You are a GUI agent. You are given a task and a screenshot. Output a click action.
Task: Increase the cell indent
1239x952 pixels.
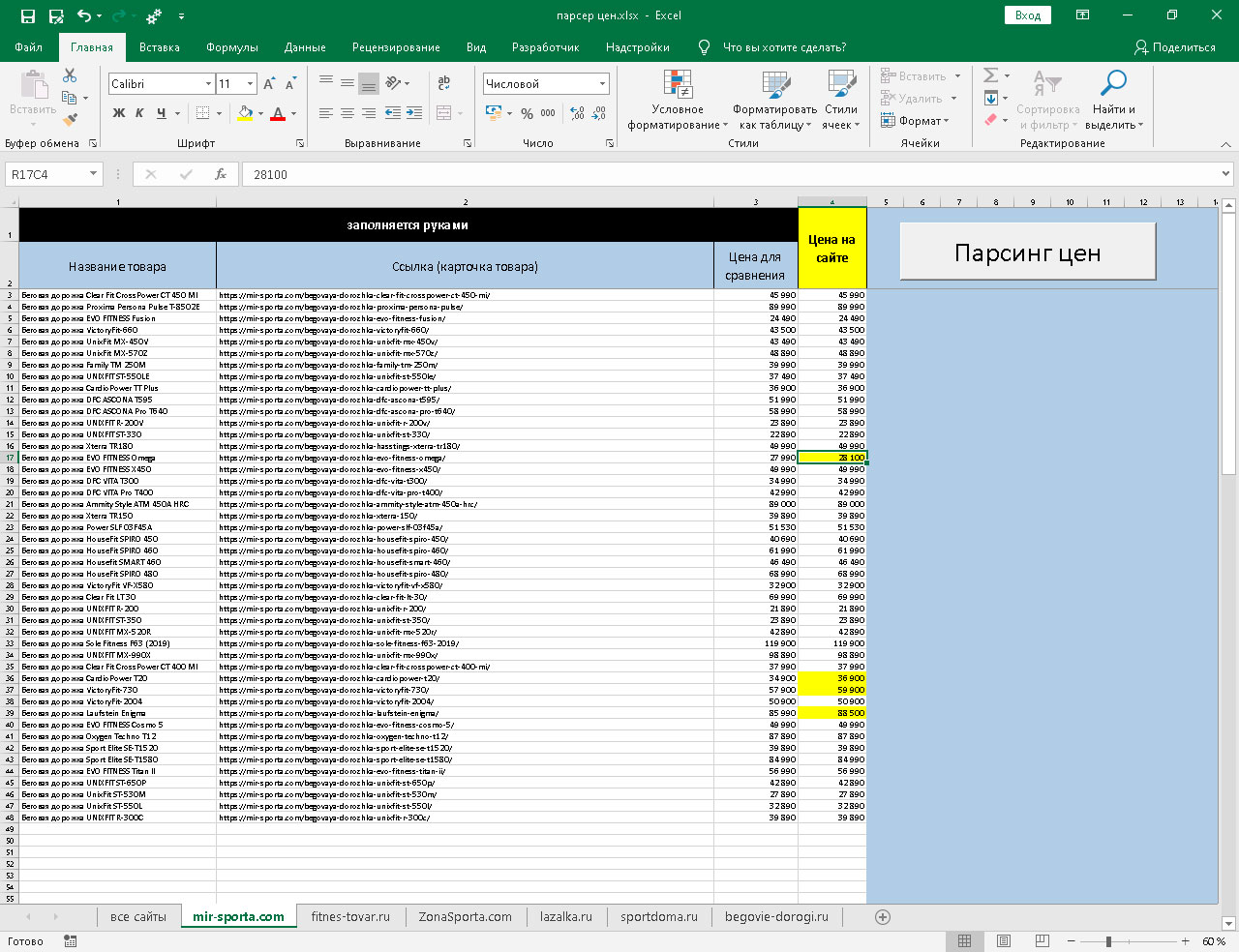click(414, 113)
